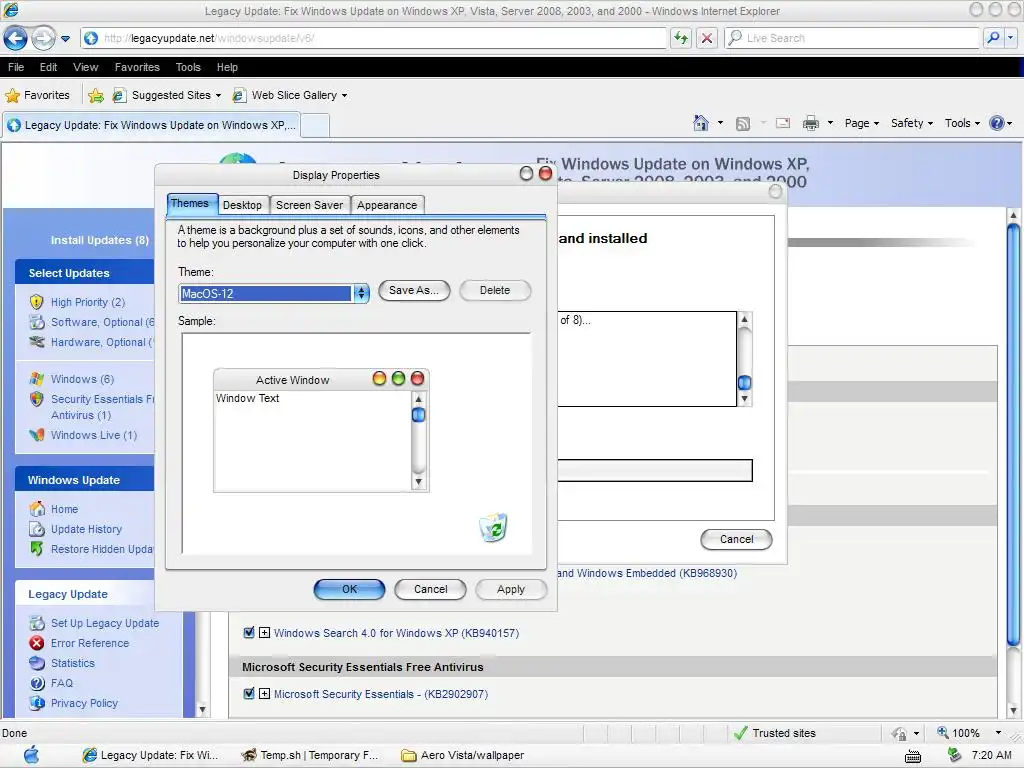Print the page using the printer icon
This screenshot has width=1024, height=768.
[x=810, y=123]
